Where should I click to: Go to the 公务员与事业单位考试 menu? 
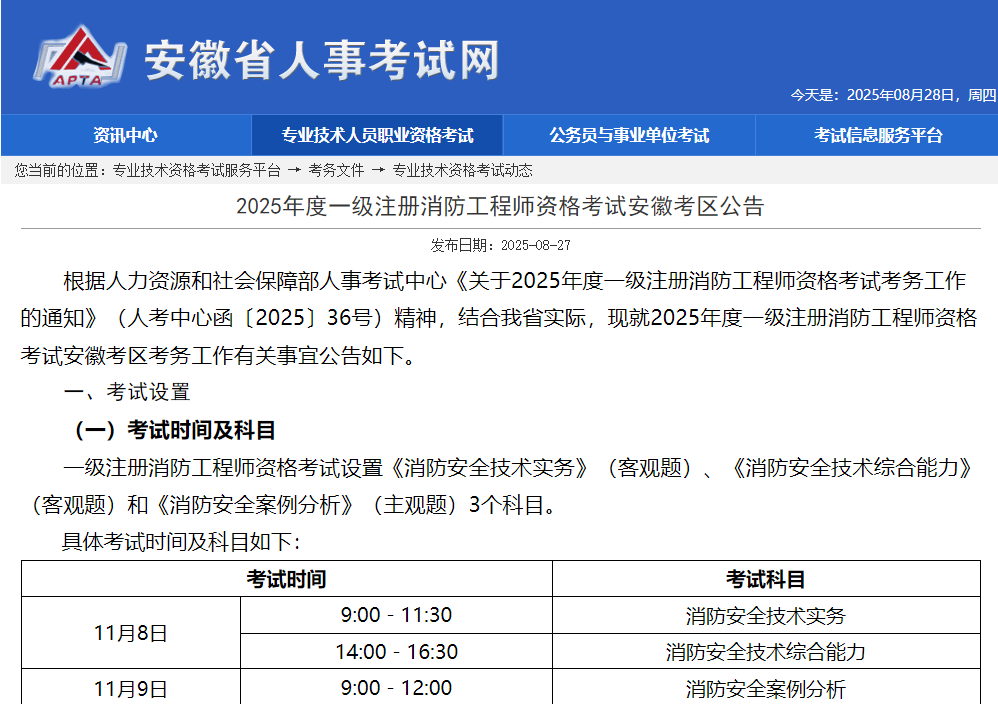(629, 135)
